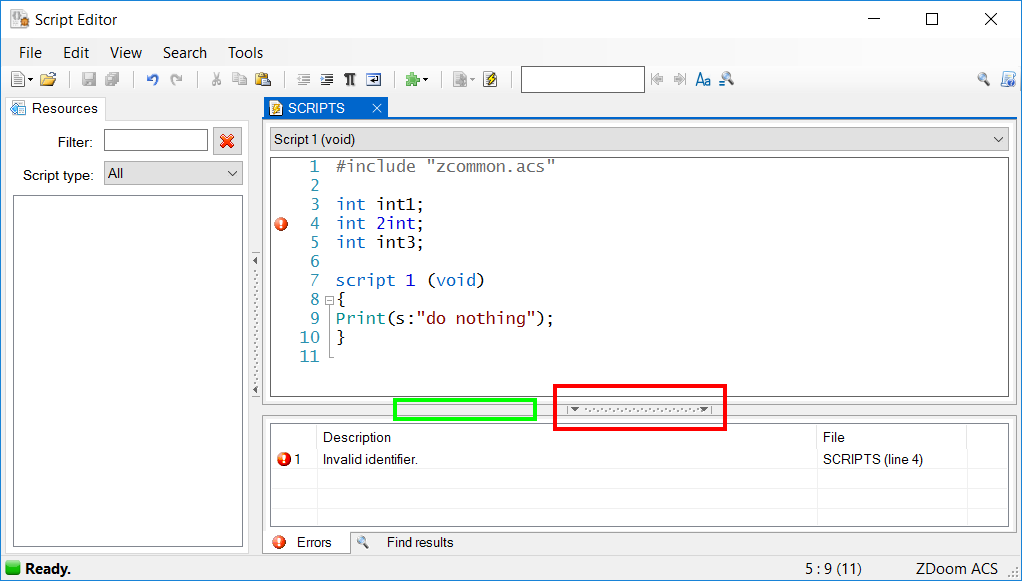Close the SCRIPTS editor tab
This screenshot has height=581, width=1022.
(x=376, y=107)
